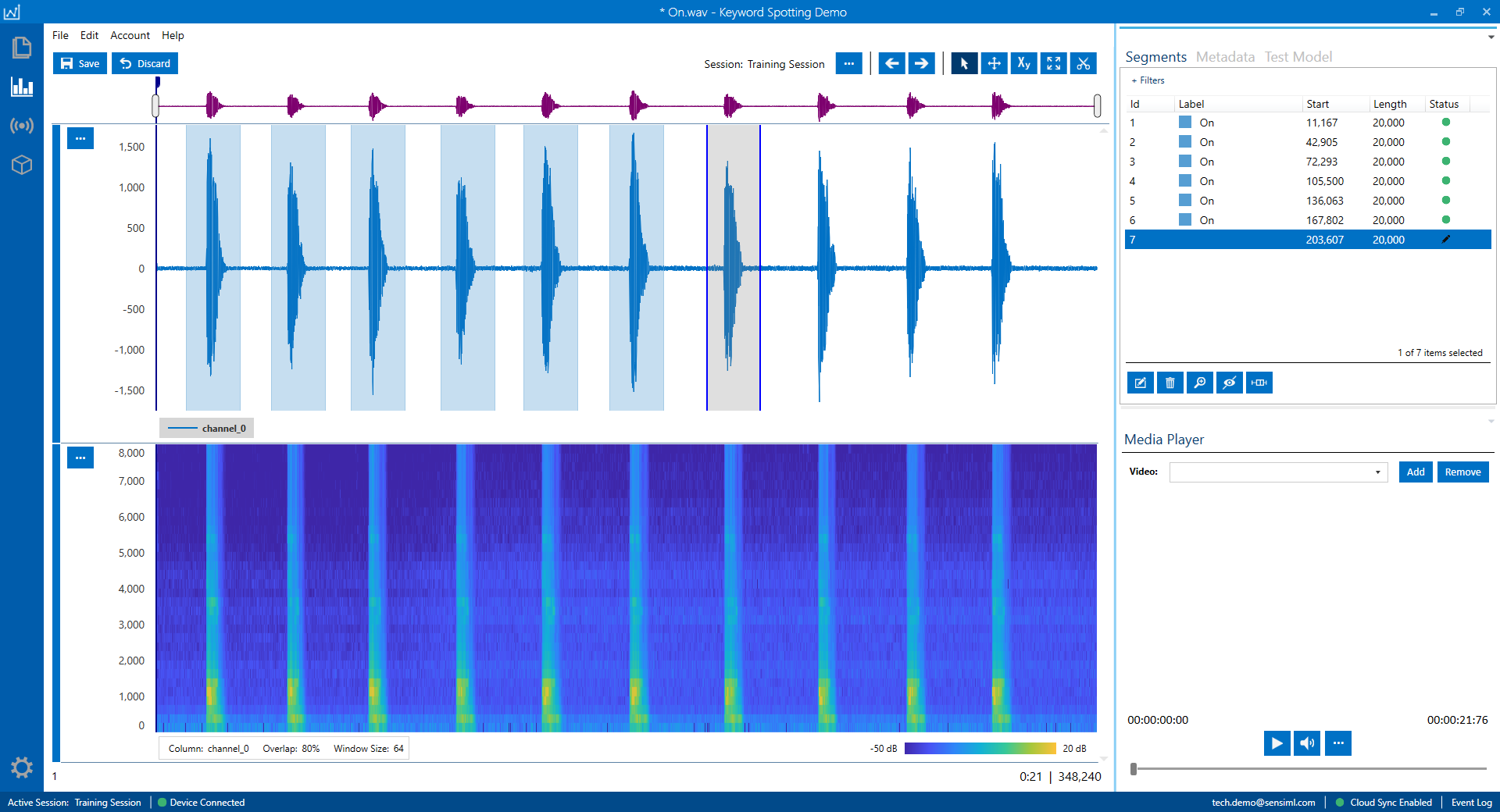Select the XY zoom tool
Screen dimensions: 1500x812
coord(1023,63)
